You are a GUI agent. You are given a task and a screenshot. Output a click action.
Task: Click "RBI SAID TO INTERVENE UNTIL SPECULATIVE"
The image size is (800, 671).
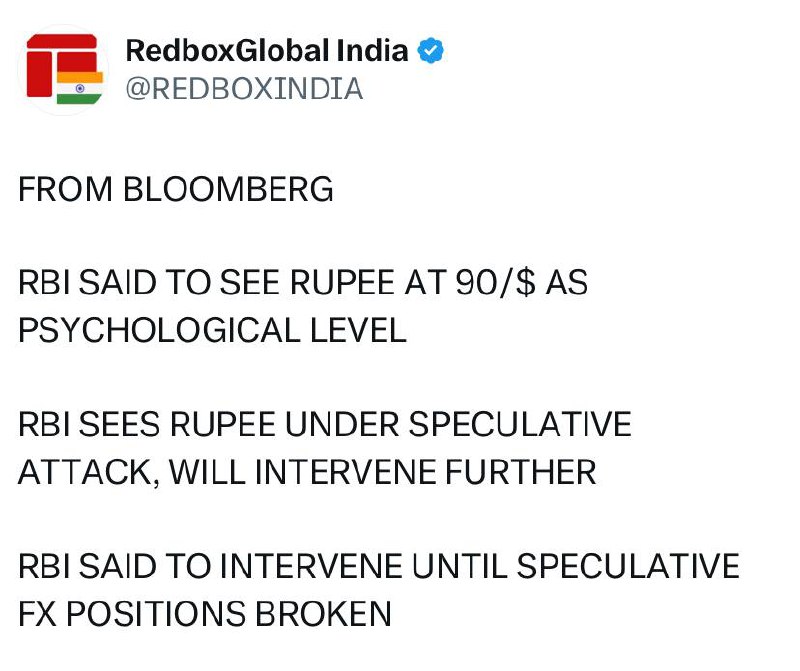(379, 566)
